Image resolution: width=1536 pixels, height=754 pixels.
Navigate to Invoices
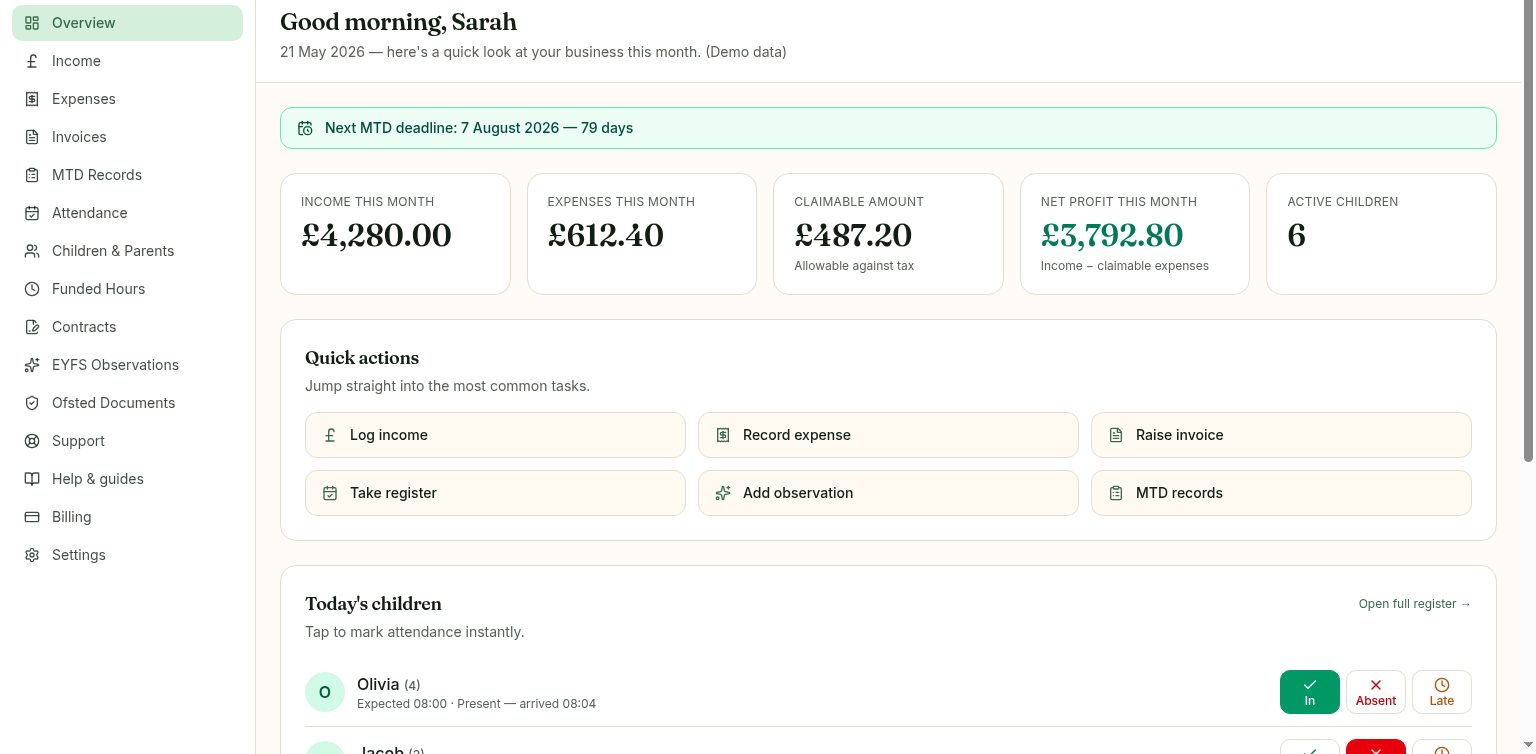click(127, 137)
